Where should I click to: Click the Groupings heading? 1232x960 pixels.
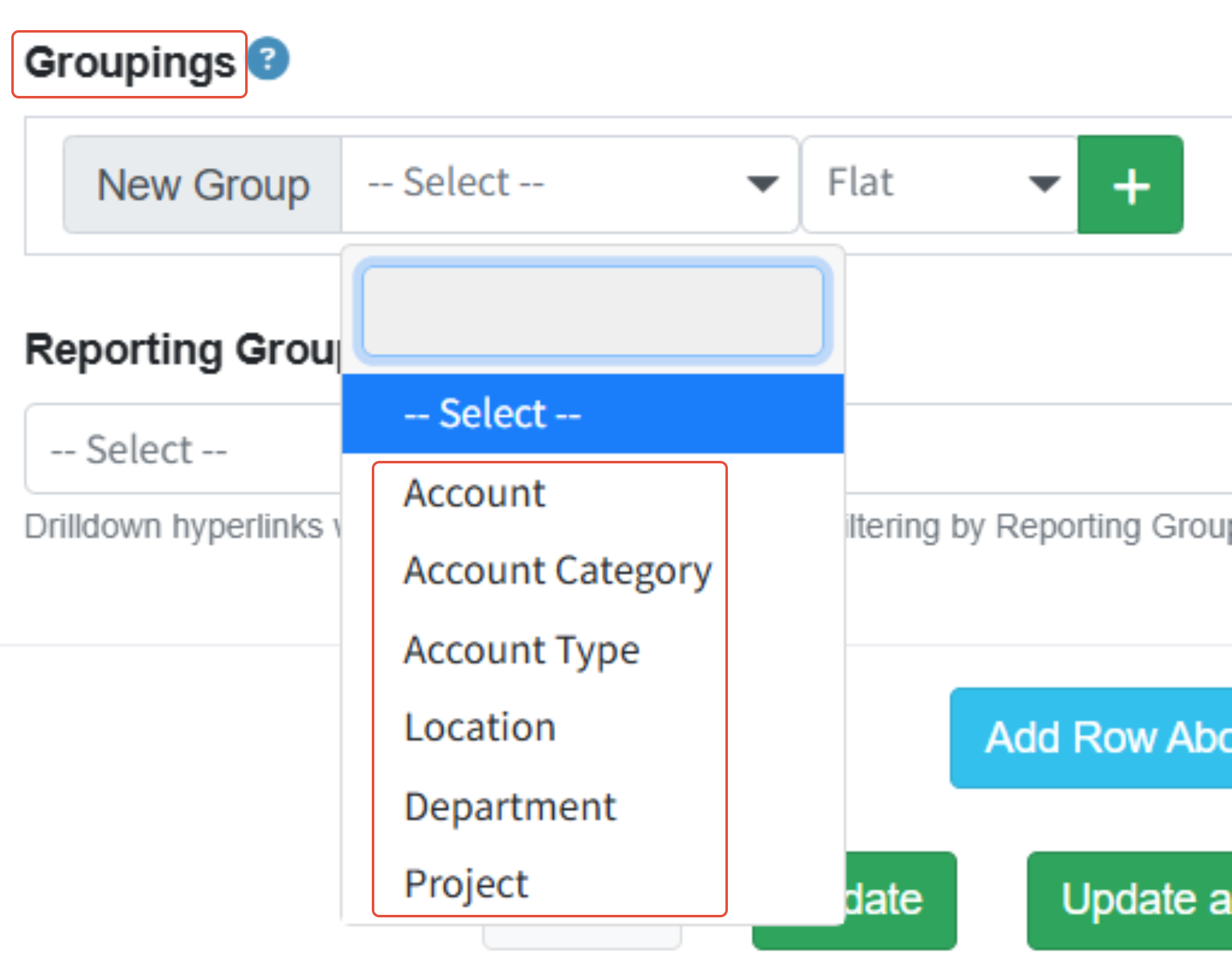point(130,63)
